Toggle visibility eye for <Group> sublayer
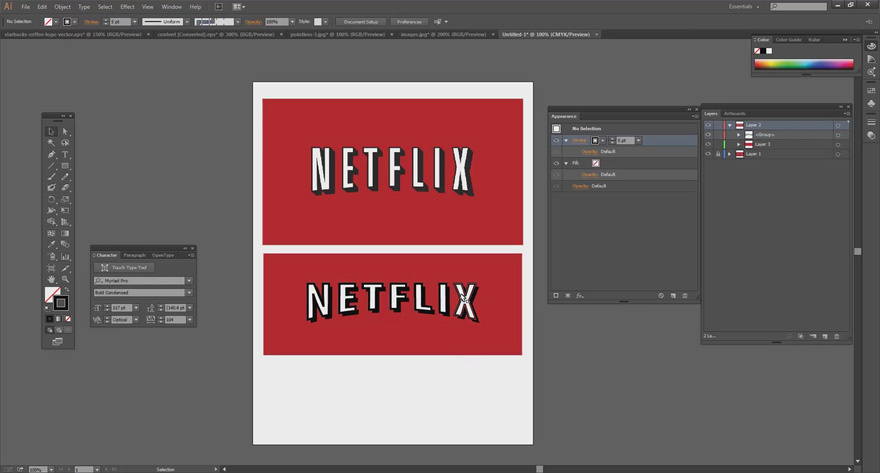Screen dimensions: 880x473 (x=708, y=135)
